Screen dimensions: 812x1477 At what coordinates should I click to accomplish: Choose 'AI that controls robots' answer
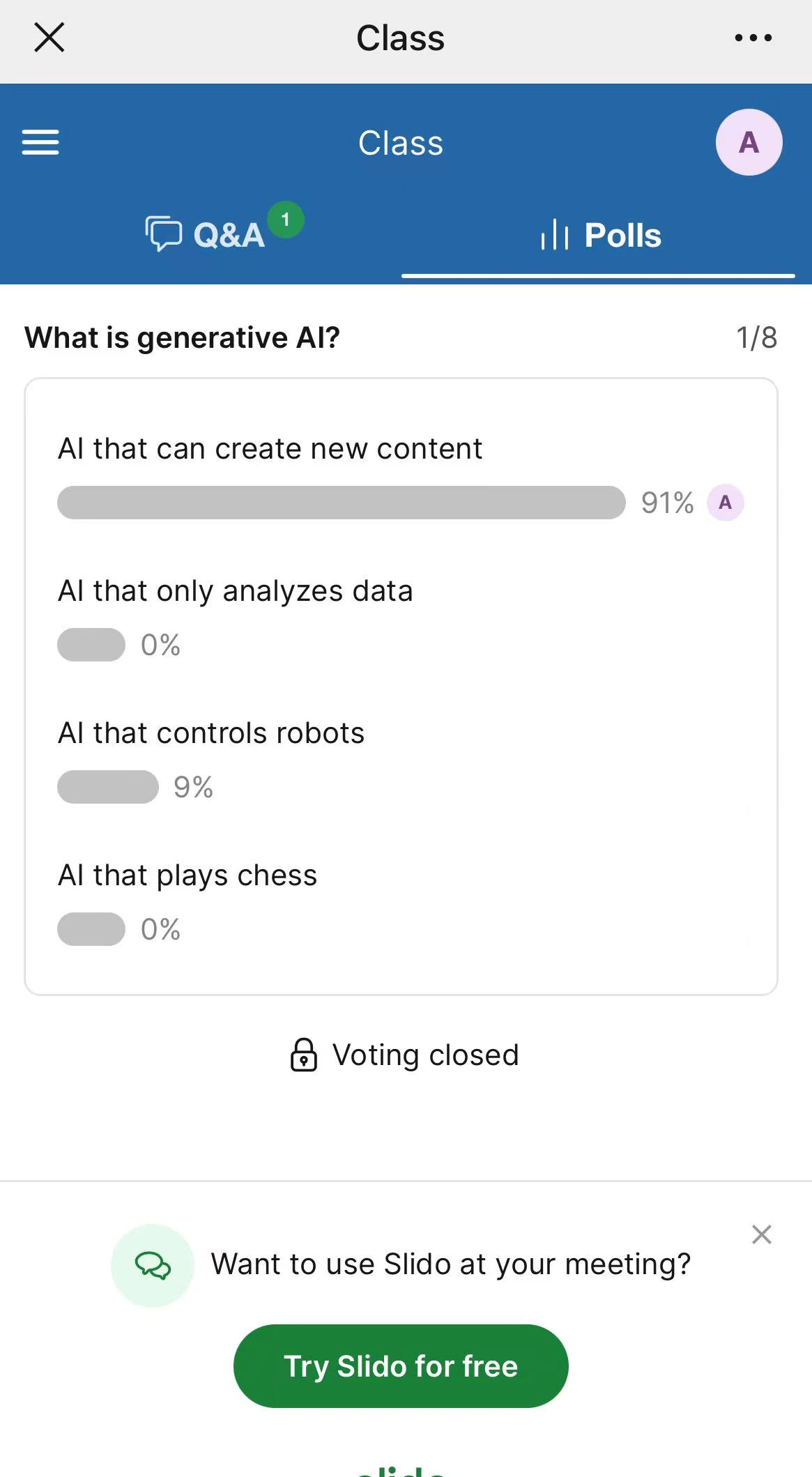(x=211, y=733)
